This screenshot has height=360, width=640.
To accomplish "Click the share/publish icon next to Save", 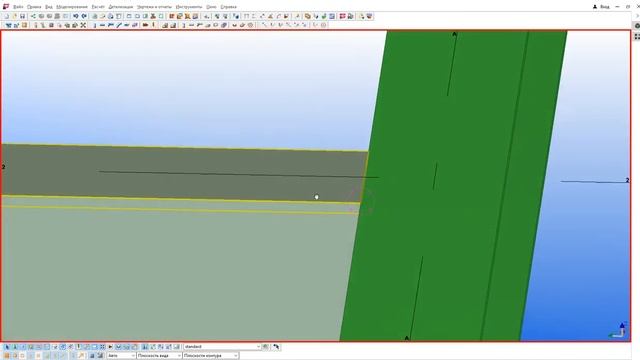I will click(33, 16).
